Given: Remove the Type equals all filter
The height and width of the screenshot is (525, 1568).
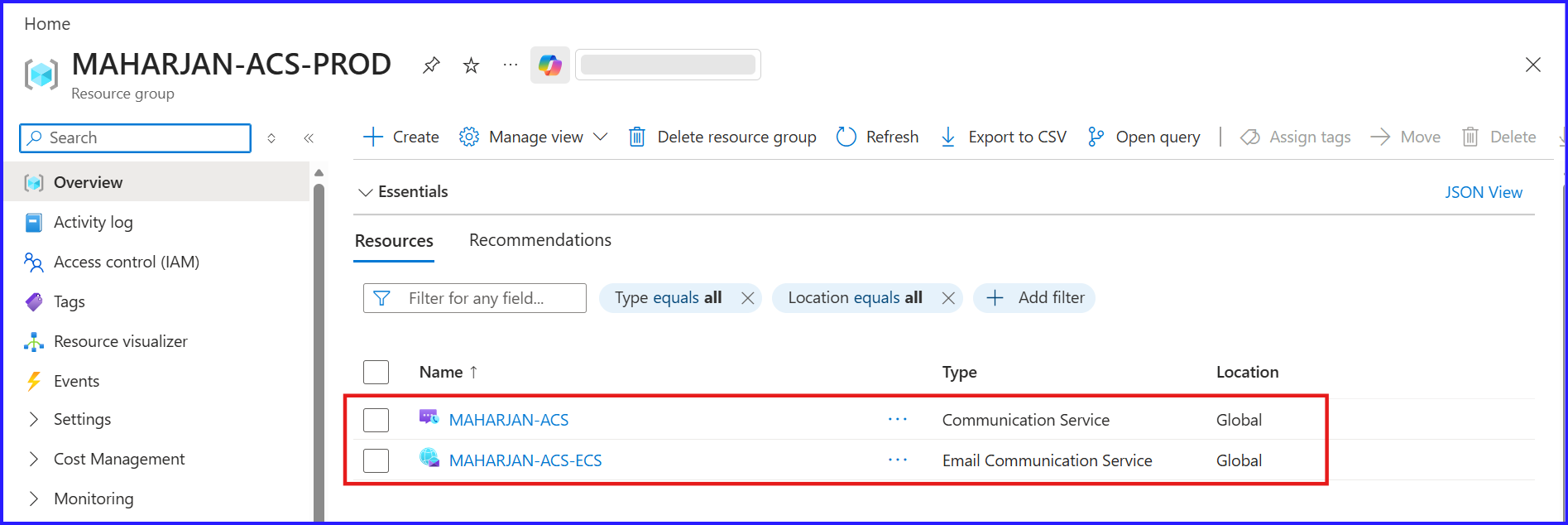Looking at the screenshot, I should [x=747, y=298].
